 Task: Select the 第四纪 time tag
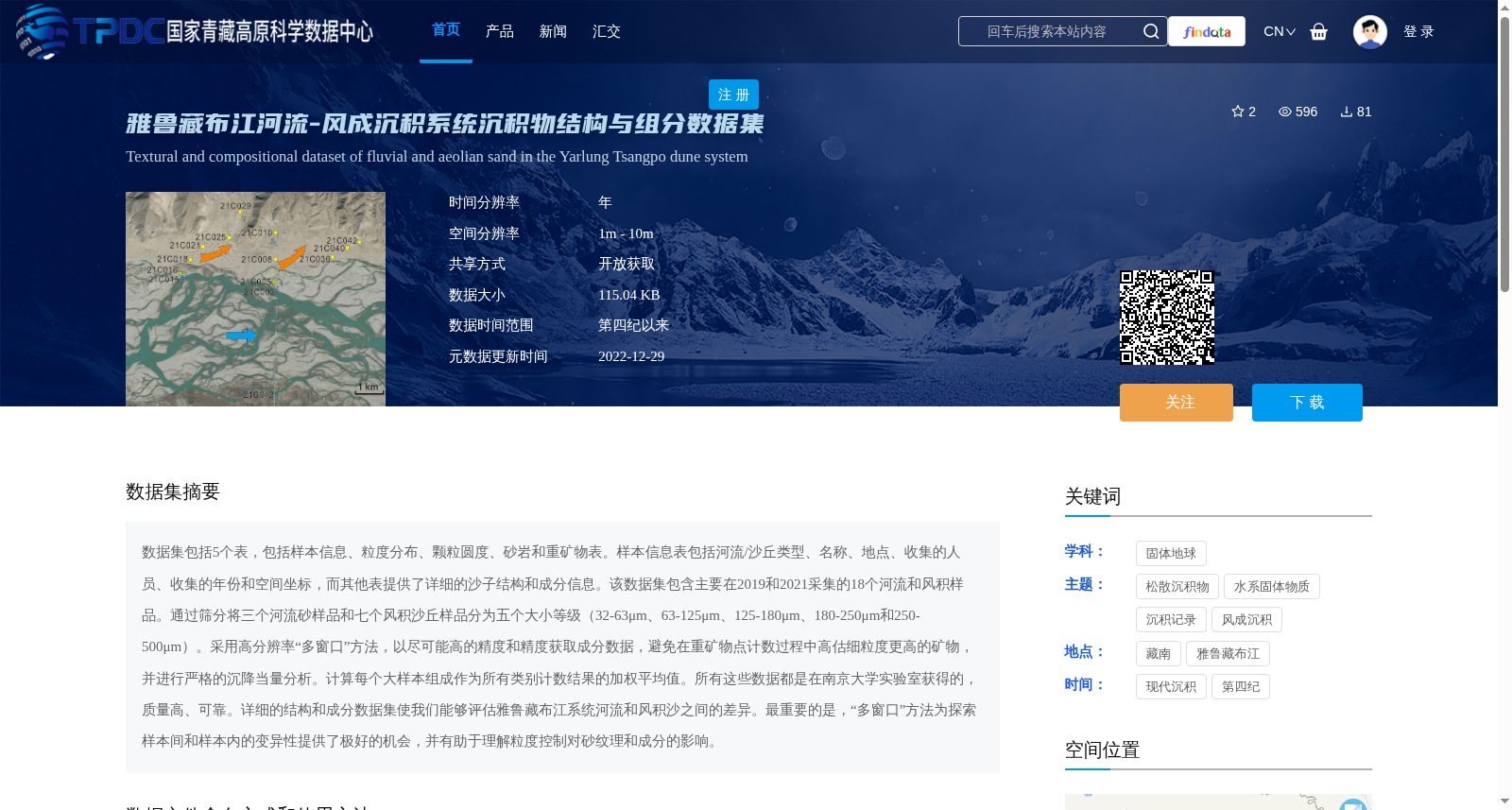pos(1241,687)
